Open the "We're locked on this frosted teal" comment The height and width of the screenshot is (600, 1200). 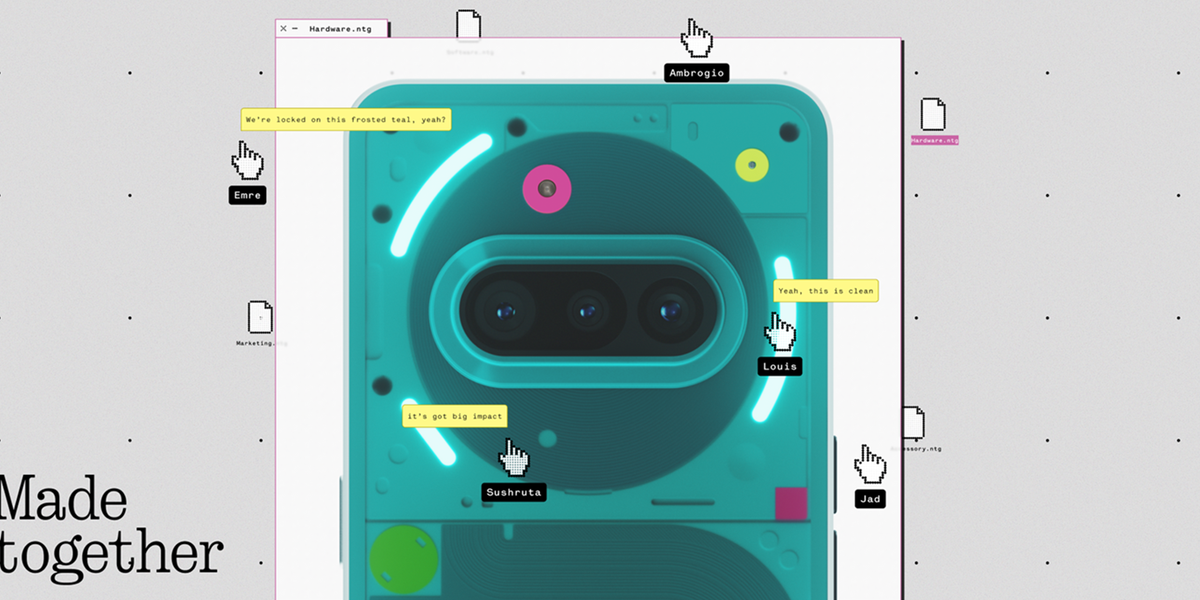[347, 120]
